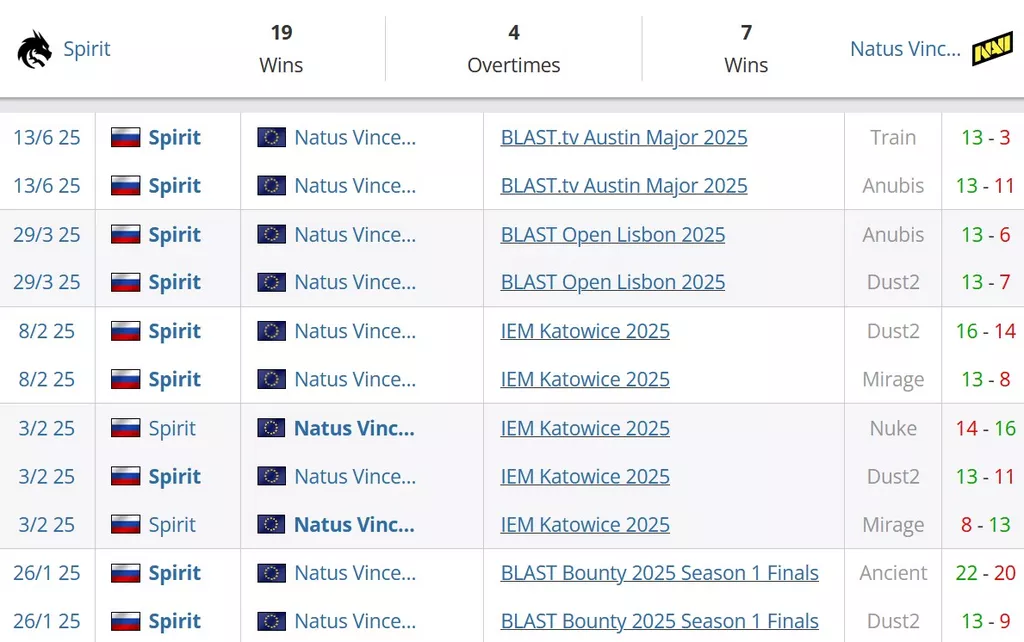Click the '26/1 25' date in the Ancient row
Screen dimensions: 1024x642
pyautogui.click(x=47, y=573)
